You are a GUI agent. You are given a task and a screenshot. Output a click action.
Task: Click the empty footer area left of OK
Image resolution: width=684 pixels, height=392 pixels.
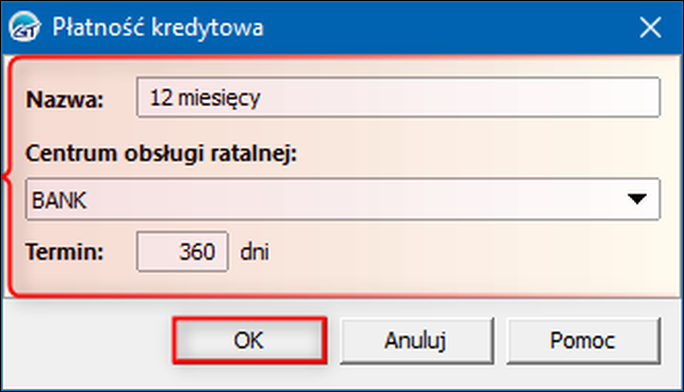pos(87,340)
